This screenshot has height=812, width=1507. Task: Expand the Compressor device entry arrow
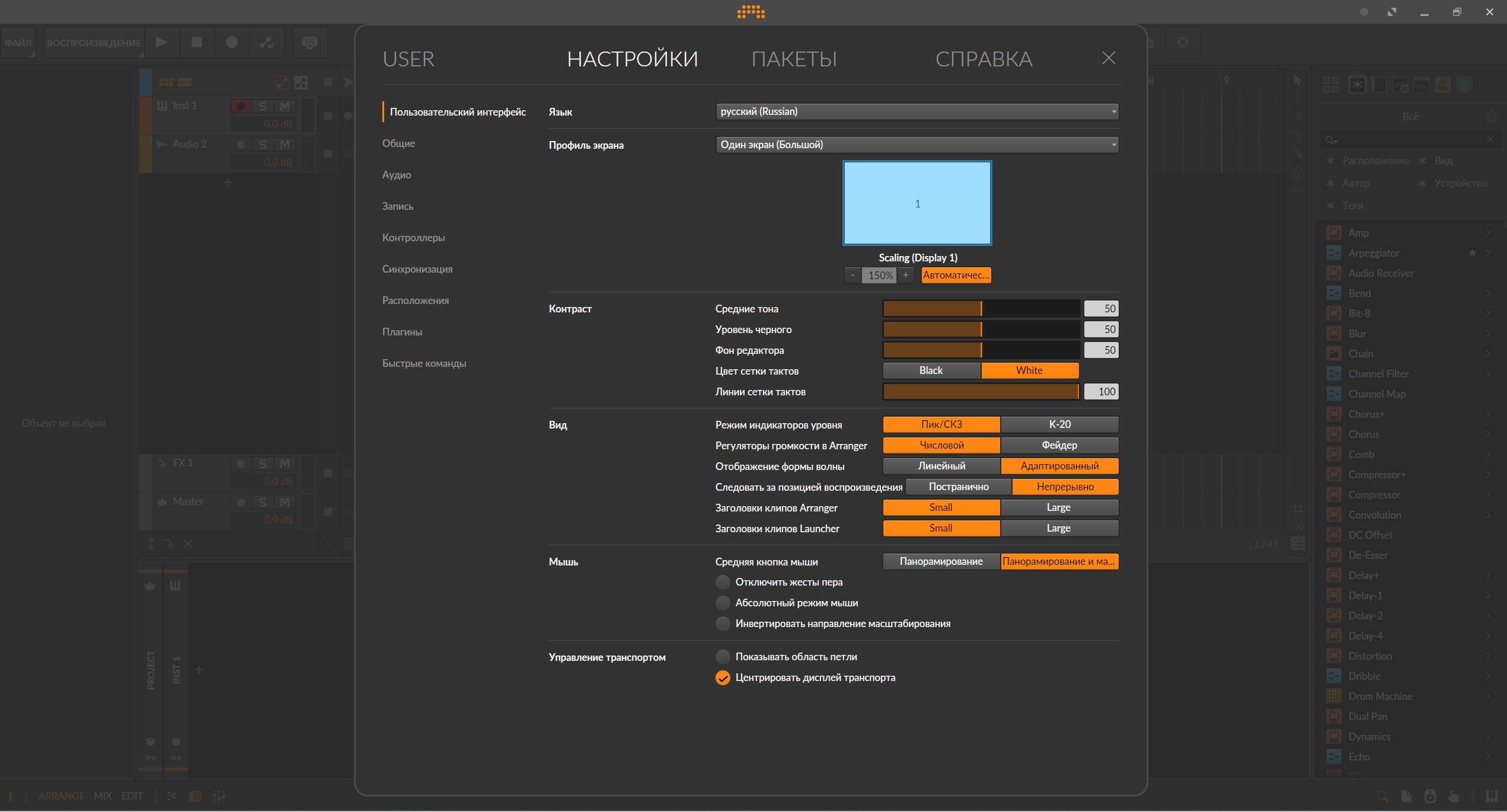pos(1488,495)
